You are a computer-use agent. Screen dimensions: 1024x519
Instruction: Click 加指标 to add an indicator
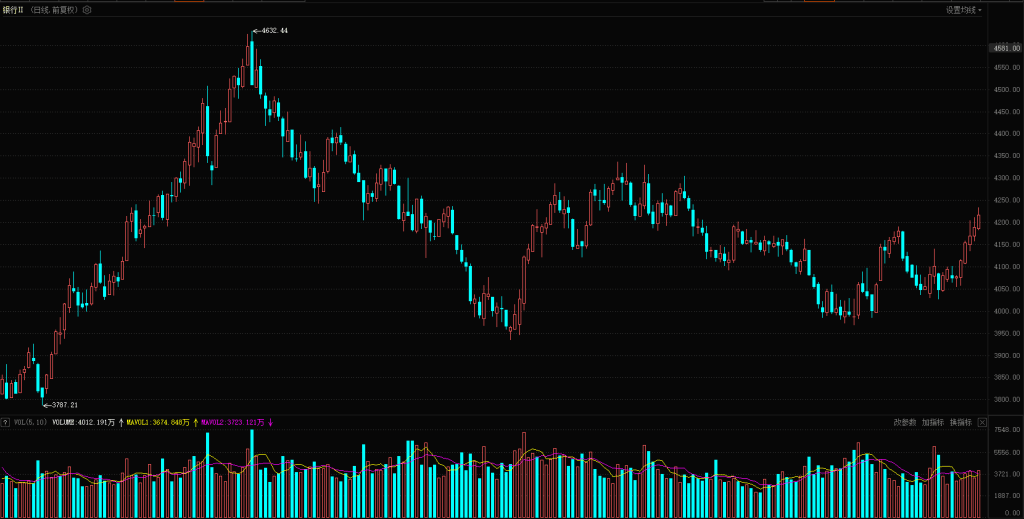(x=932, y=423)
